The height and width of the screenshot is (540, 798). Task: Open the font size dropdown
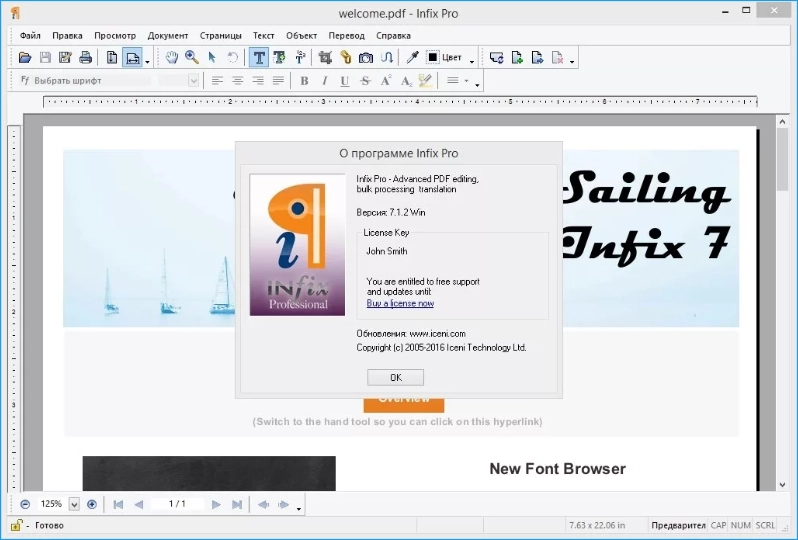click(x=193, y=80)
